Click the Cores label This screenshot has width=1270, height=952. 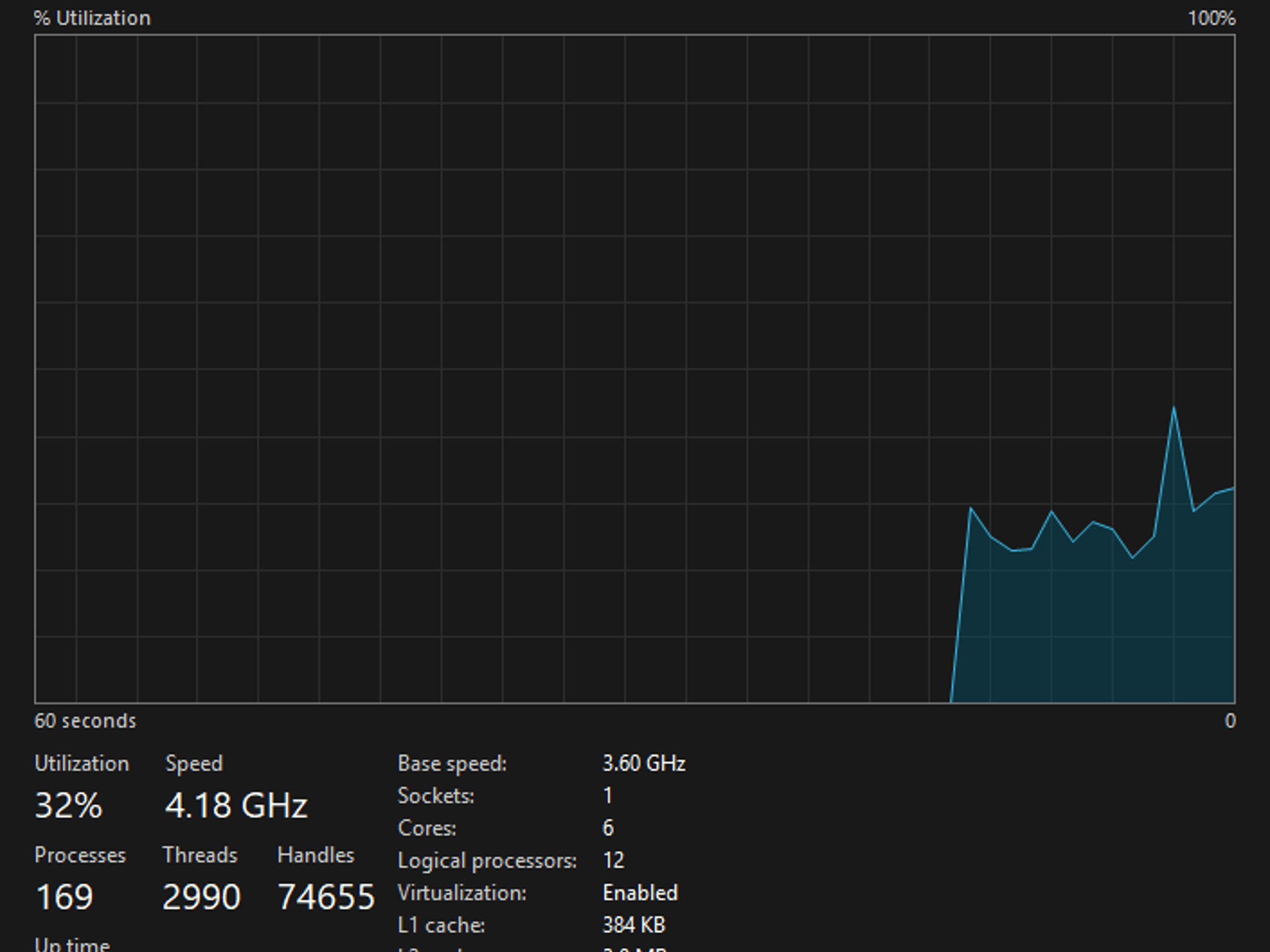click(427, 828)
